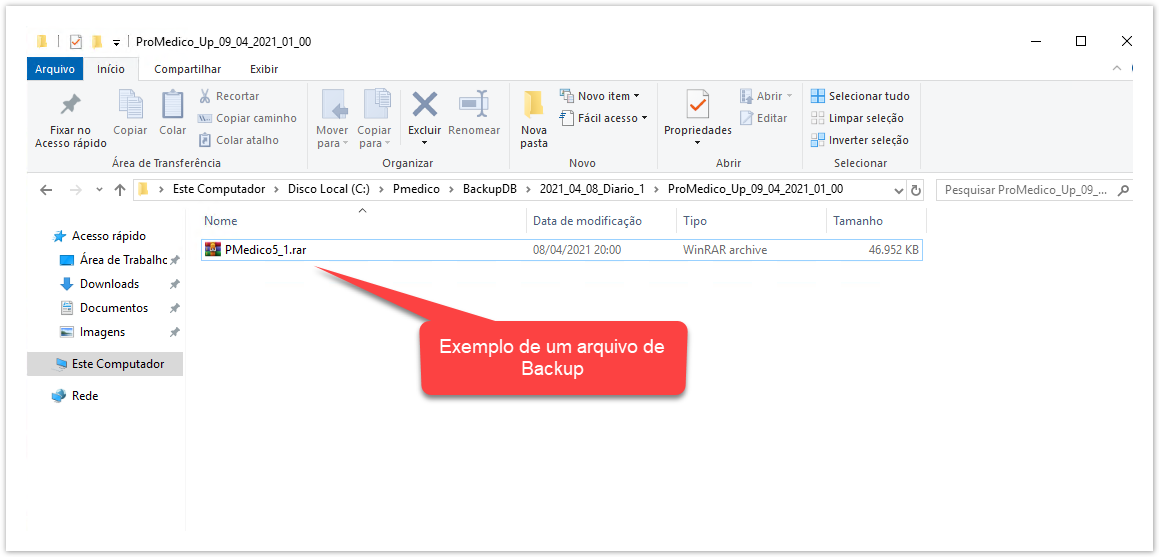Open the address bar history dropdown arrow
Viewport: 1159px width, 557px height.
tap(899, 190)
